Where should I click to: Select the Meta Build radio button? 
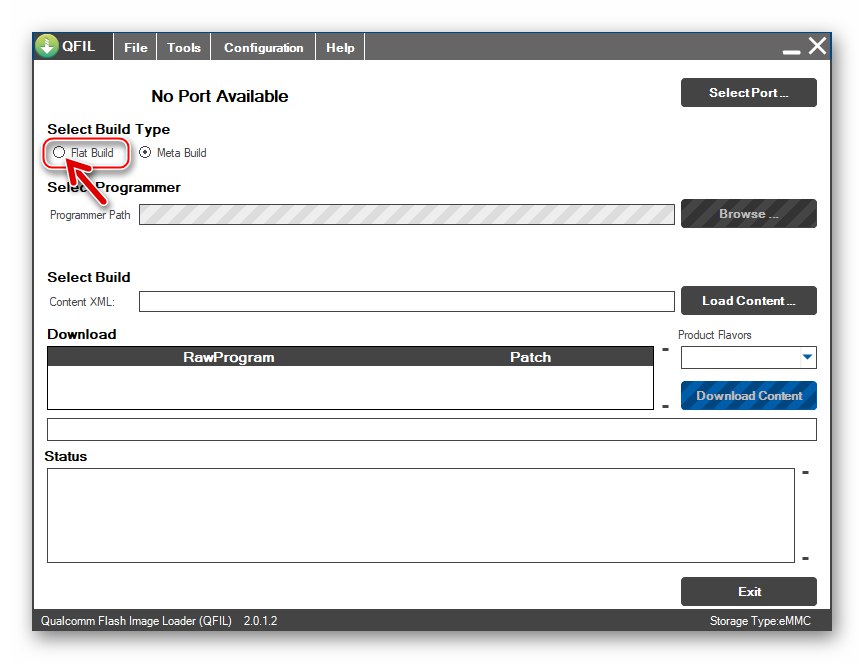[x=145, y=153]
